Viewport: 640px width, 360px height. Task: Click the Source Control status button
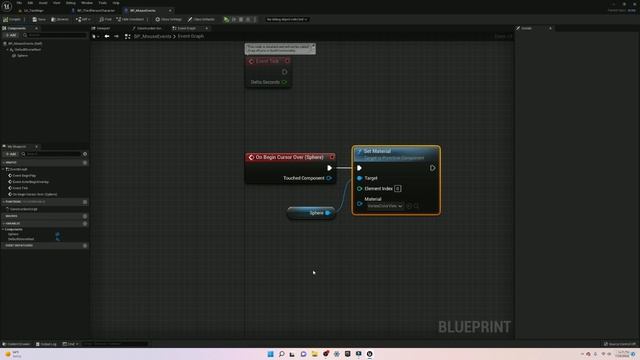[x=620, y=344]
